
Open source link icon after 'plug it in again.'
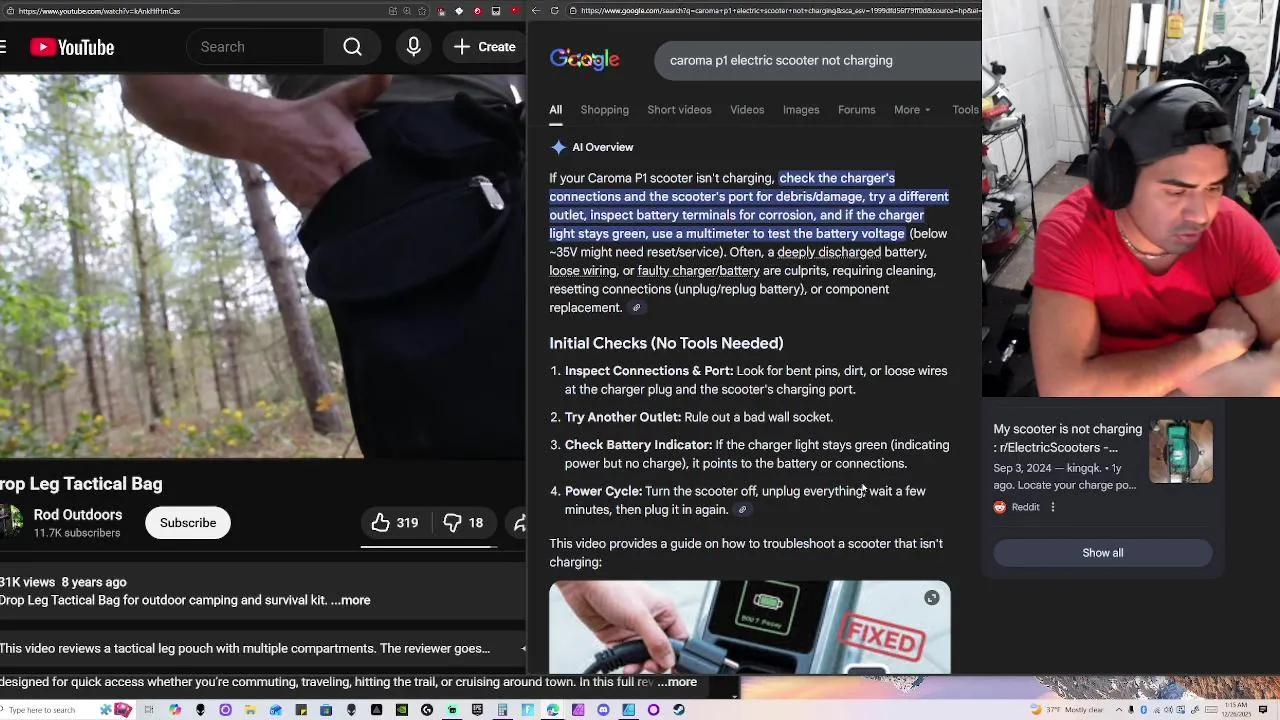742,510
